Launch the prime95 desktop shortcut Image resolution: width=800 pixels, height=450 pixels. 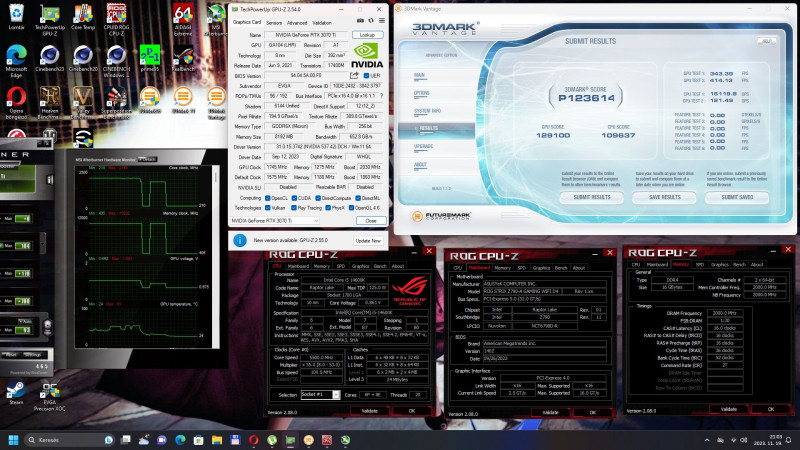click(149, 58)
